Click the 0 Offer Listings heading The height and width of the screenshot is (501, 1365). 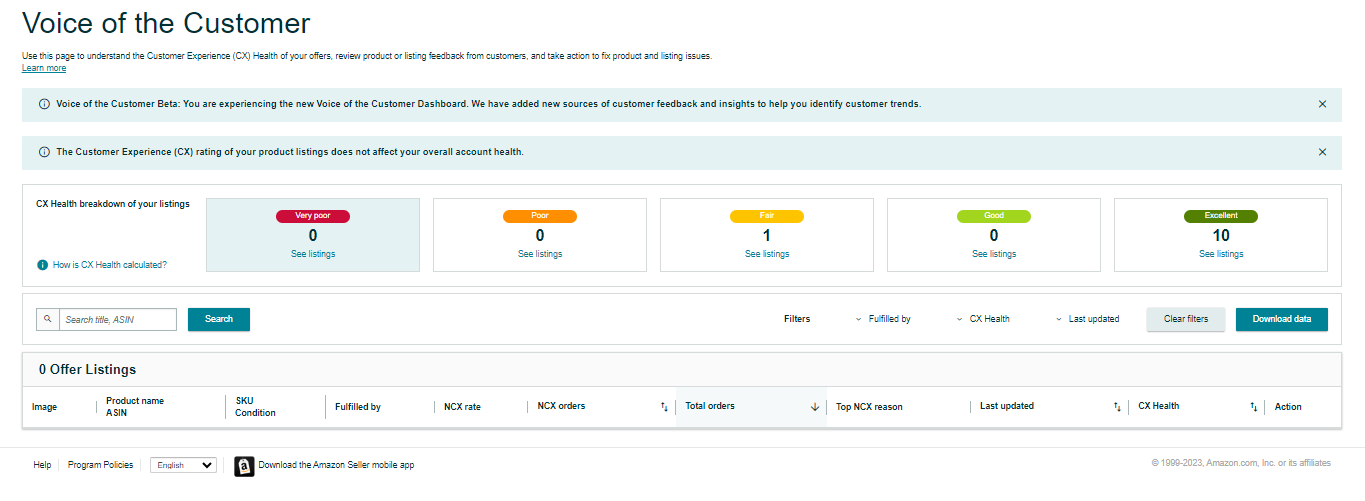coord(87,370)
